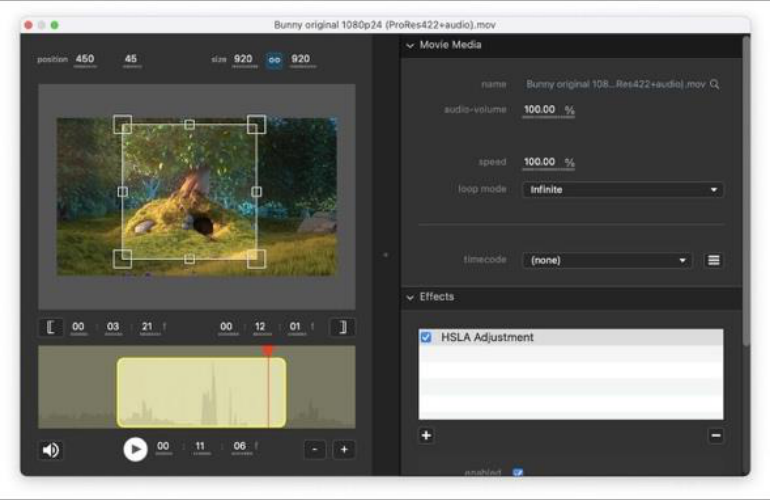The width and height of the screenshot is (770, 500).
Task: Toggle the enabled checkbox at the bottom
Action: [x=518, y=472]
